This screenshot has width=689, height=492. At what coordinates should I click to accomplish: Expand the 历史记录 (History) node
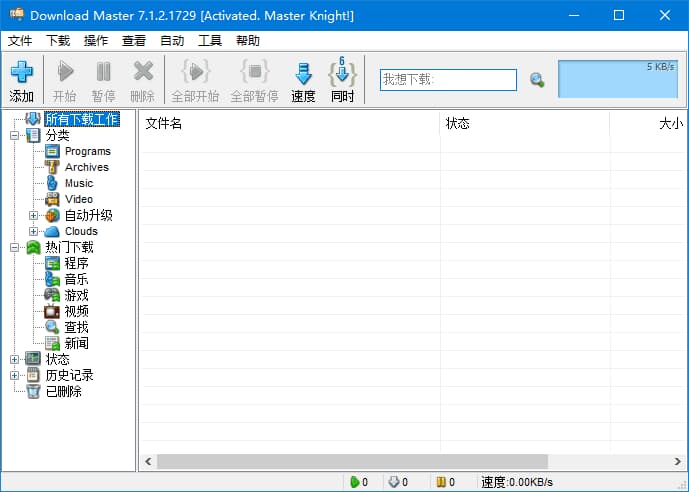click(14, 375)
